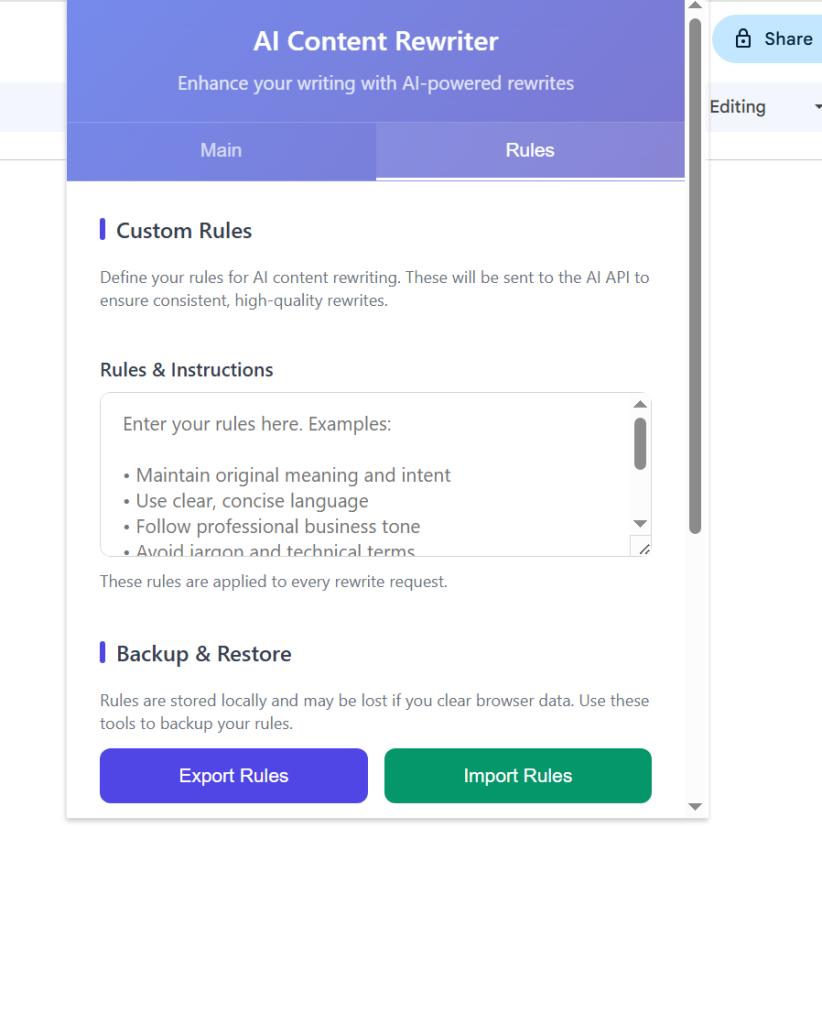Image resolution: width=822 pixels, height=1024 pixels.
Task: Open the Editing mode dropdown
Action: [760, 106]
